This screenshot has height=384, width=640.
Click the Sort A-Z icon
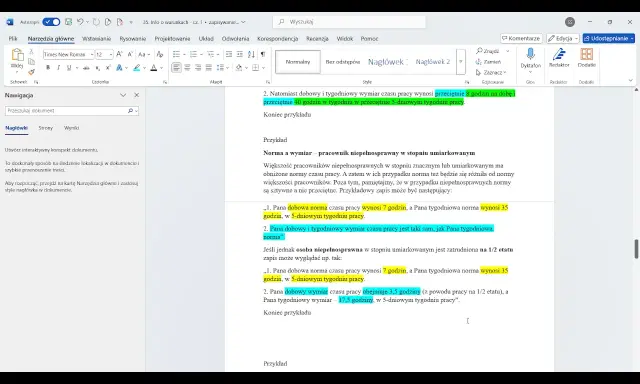(x=251, y=54)
